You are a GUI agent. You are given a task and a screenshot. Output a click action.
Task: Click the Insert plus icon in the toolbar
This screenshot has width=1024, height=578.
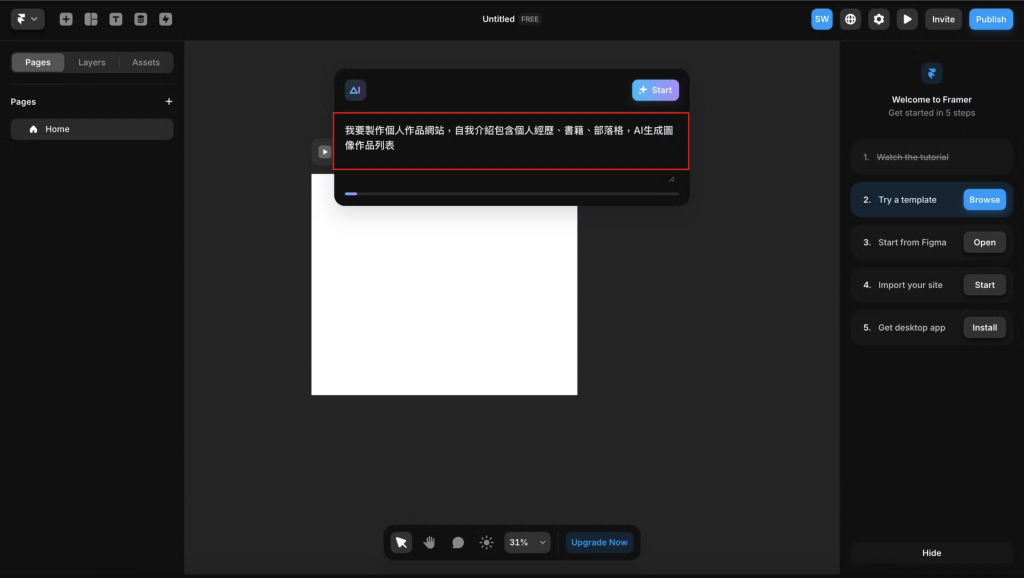(x=66, y=19)
